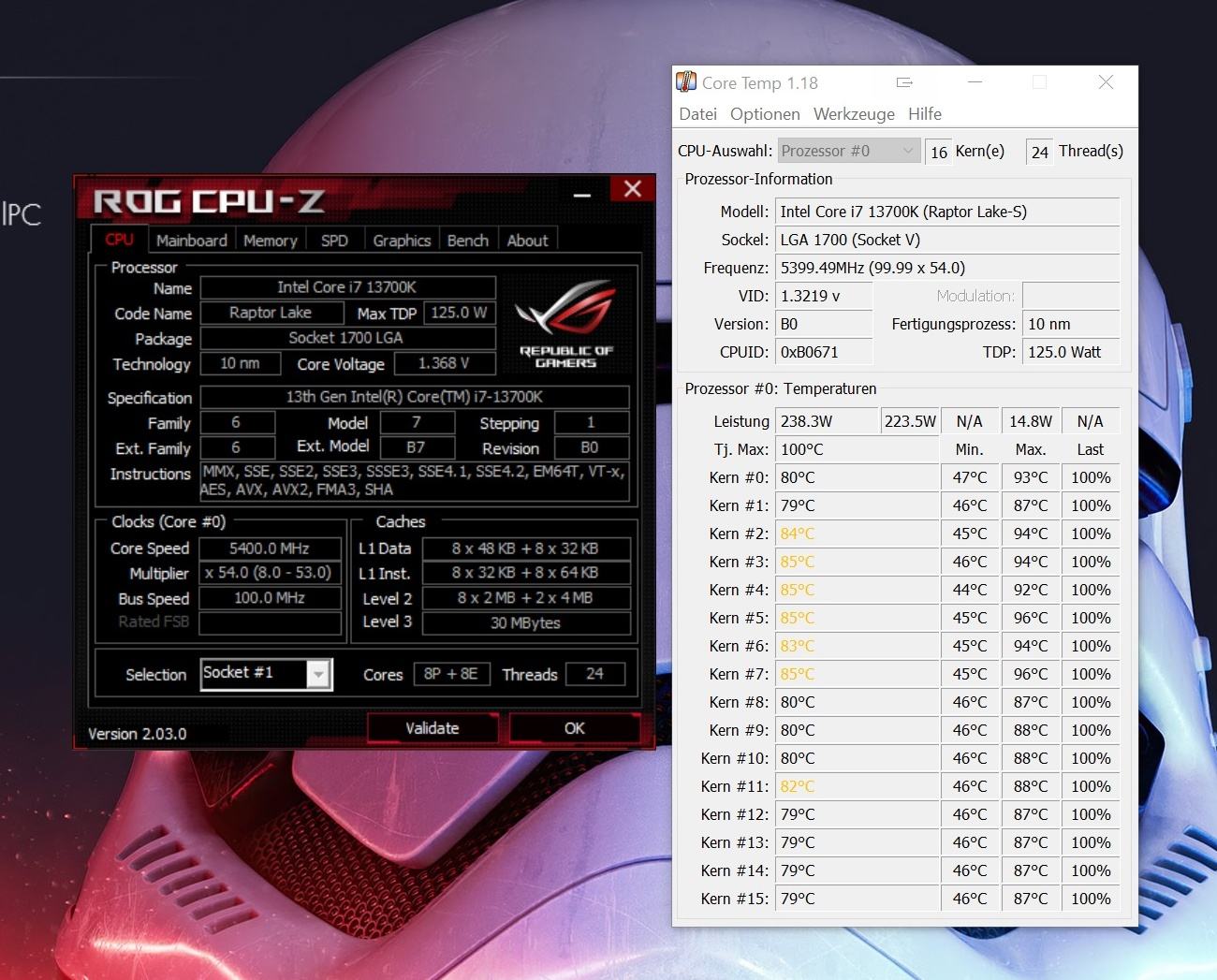Image resolution: width=1217 pixels, height=980 pixels.
Task: Click the OK button in CPU-Z
Action: tap(575, 728)
